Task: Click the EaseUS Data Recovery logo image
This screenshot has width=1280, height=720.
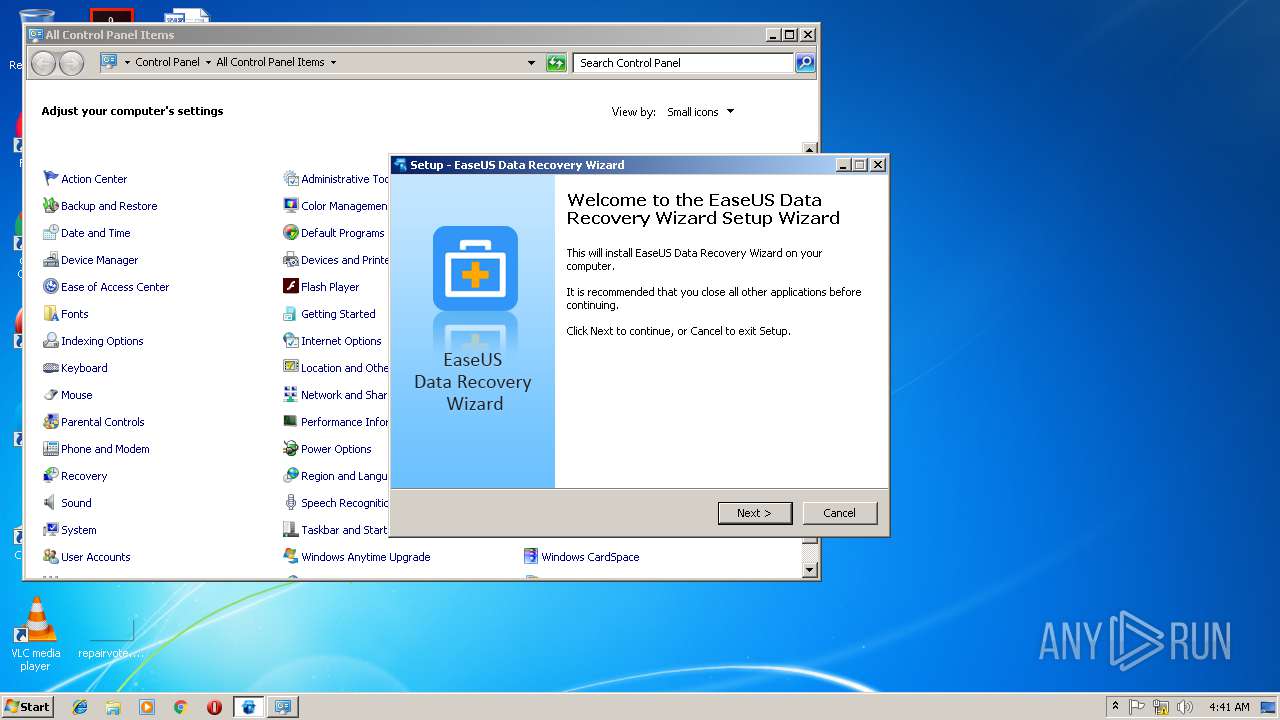Action: pyautogui.click(x=475, y=268)
